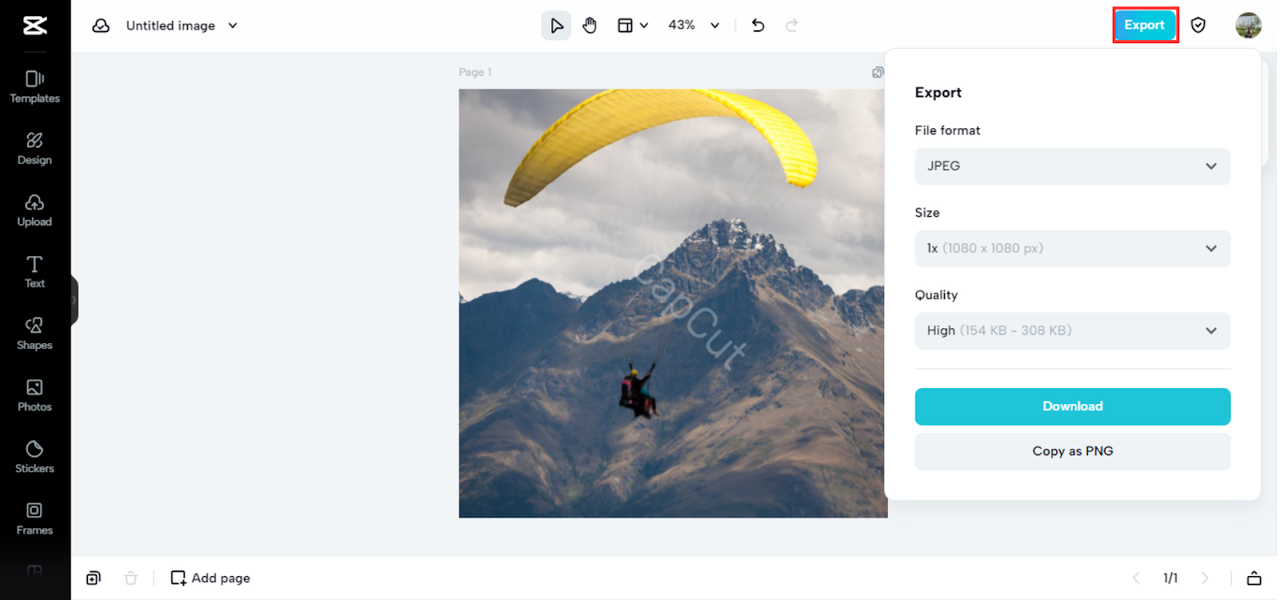
Task: Click the Export button
Action: (1145, 25)
